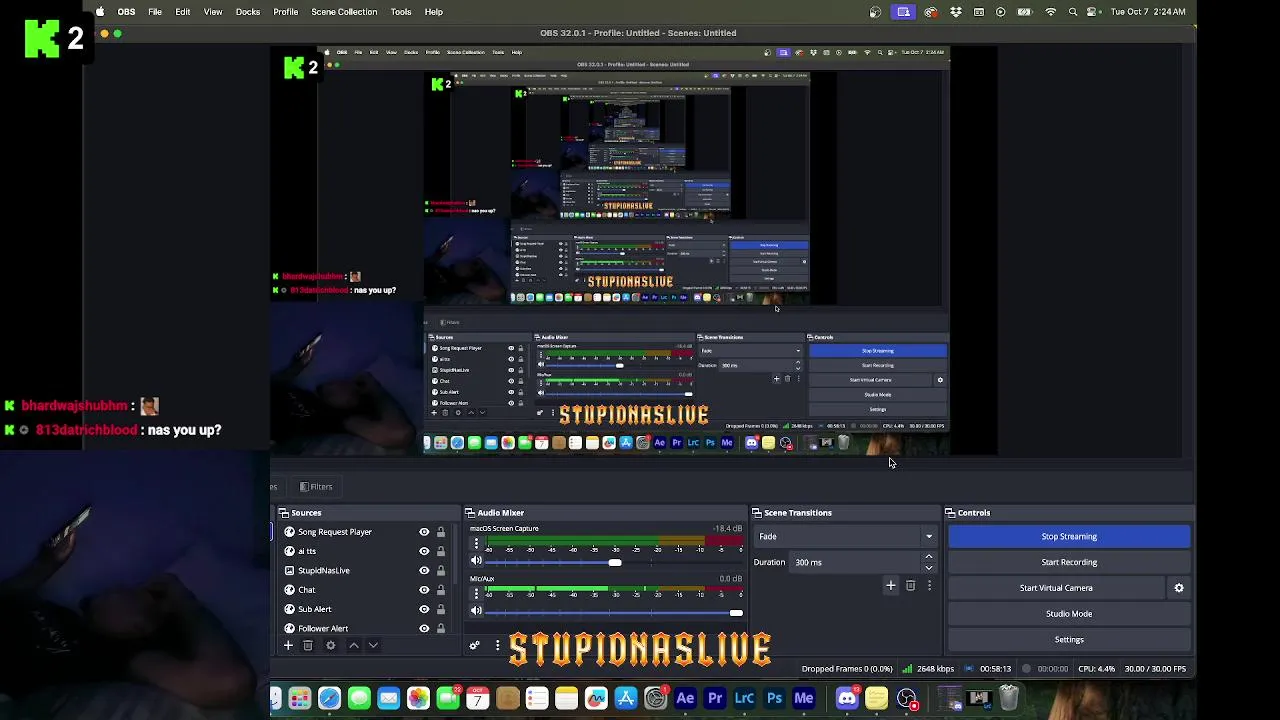
Task: Lock the StupidNasLive source
Action: pyautogui.click(x=440, y=571)
